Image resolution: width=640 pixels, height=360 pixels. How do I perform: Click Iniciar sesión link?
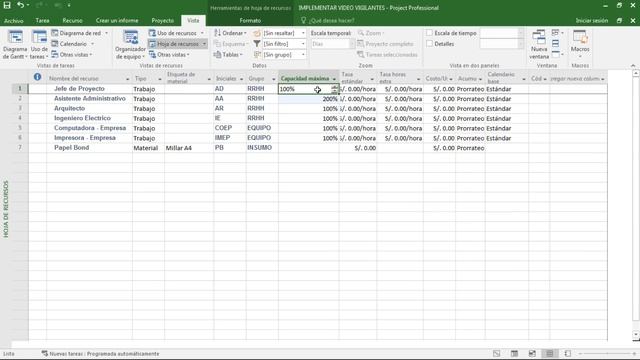[x=592, y=20]
